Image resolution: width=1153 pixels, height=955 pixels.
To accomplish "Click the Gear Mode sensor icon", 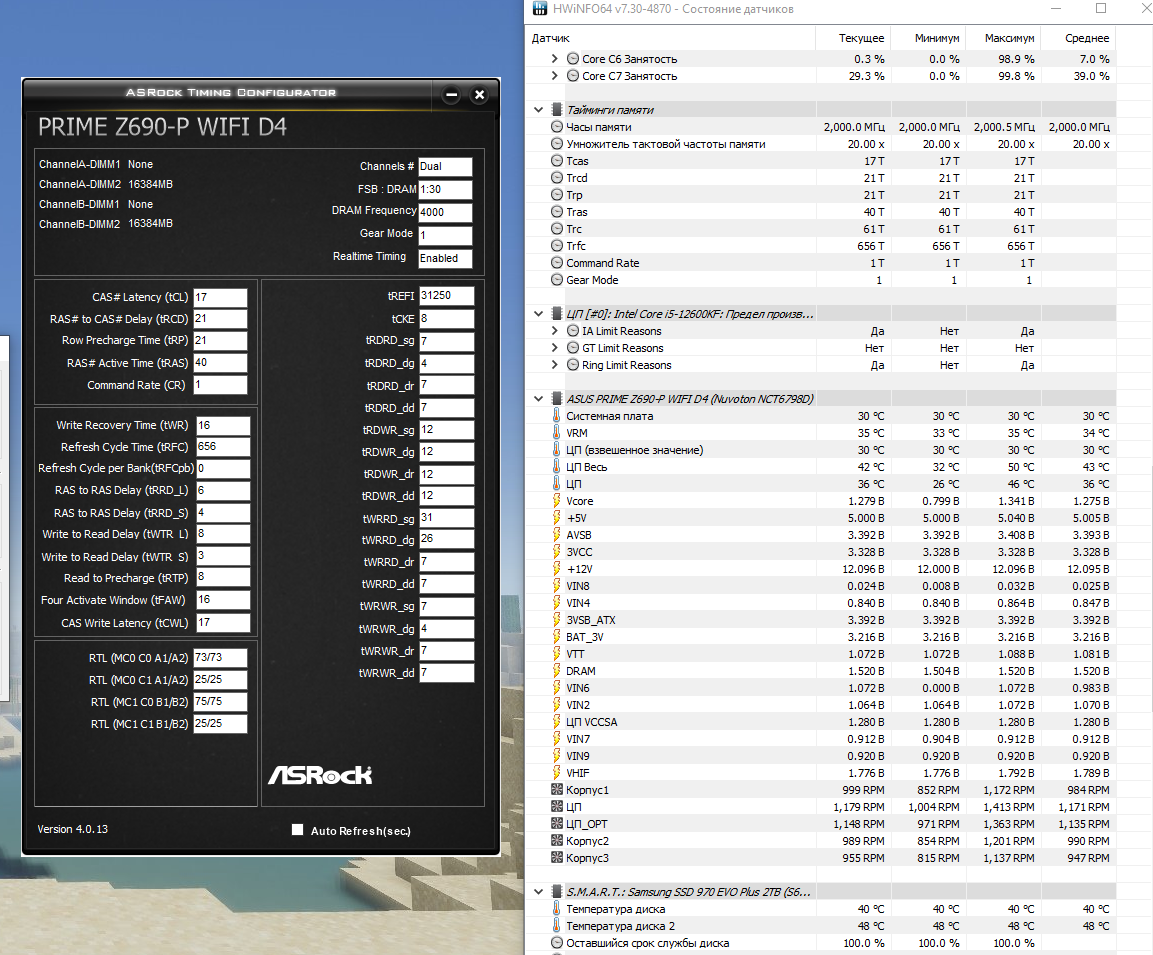I will pyautogui.click(x=557, y=280).
